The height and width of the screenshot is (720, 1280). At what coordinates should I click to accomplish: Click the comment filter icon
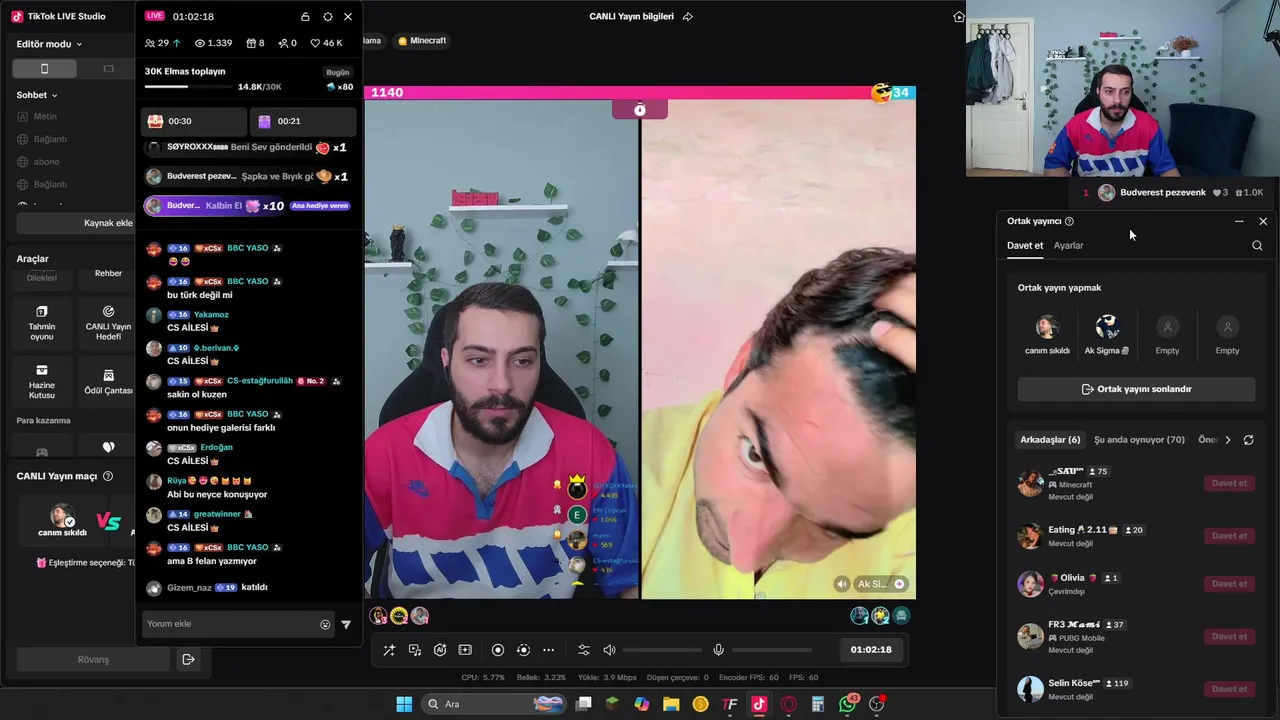[x=346, y=624]
